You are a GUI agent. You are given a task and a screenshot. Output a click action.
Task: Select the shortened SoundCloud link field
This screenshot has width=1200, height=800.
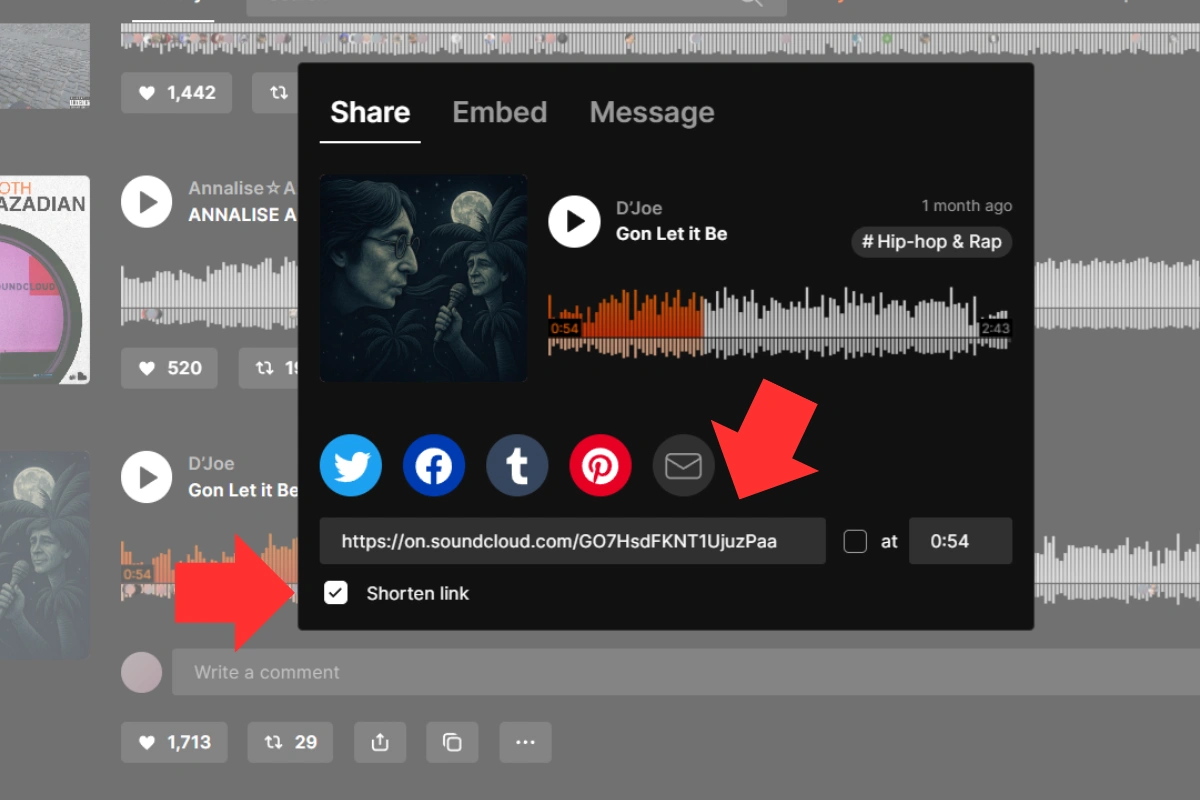coord(573,541)
